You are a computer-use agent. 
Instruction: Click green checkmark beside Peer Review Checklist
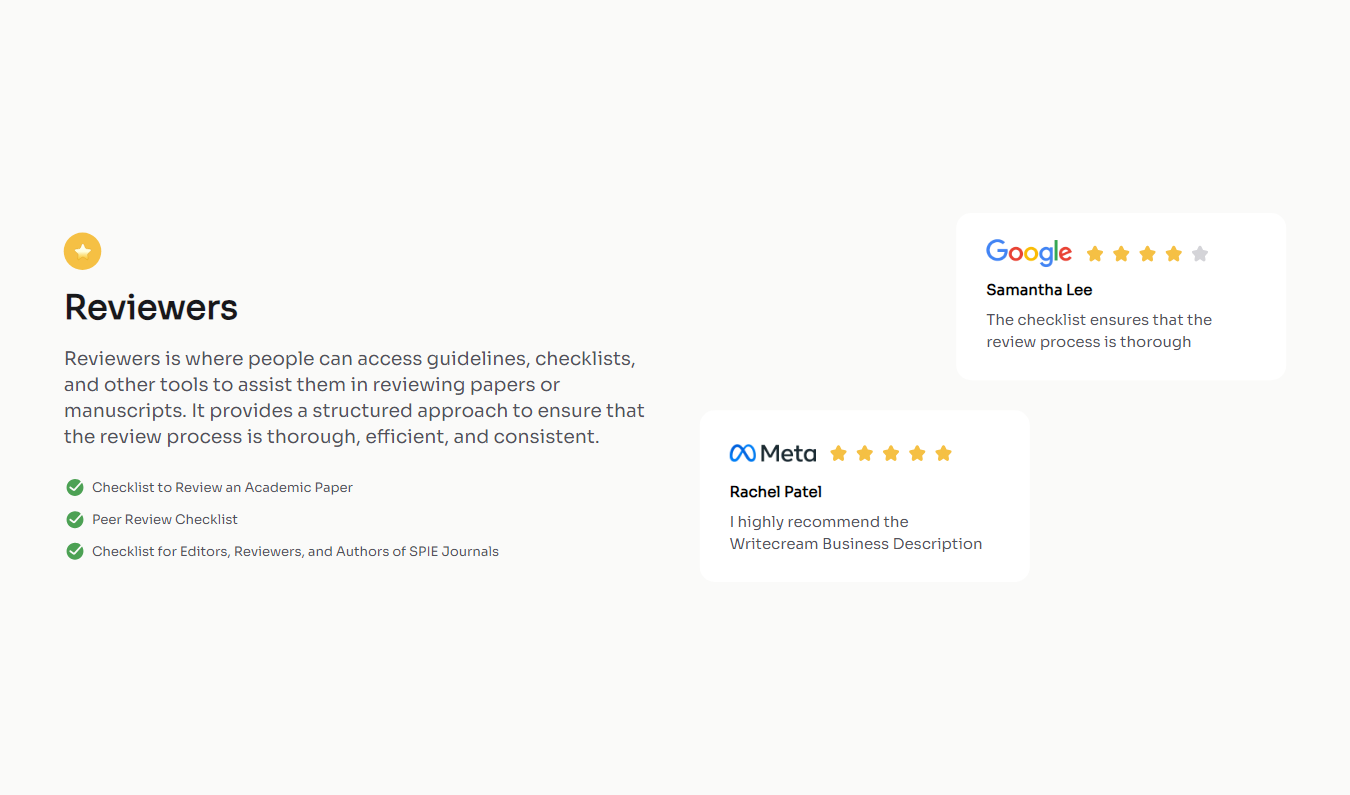pos(75,519)
